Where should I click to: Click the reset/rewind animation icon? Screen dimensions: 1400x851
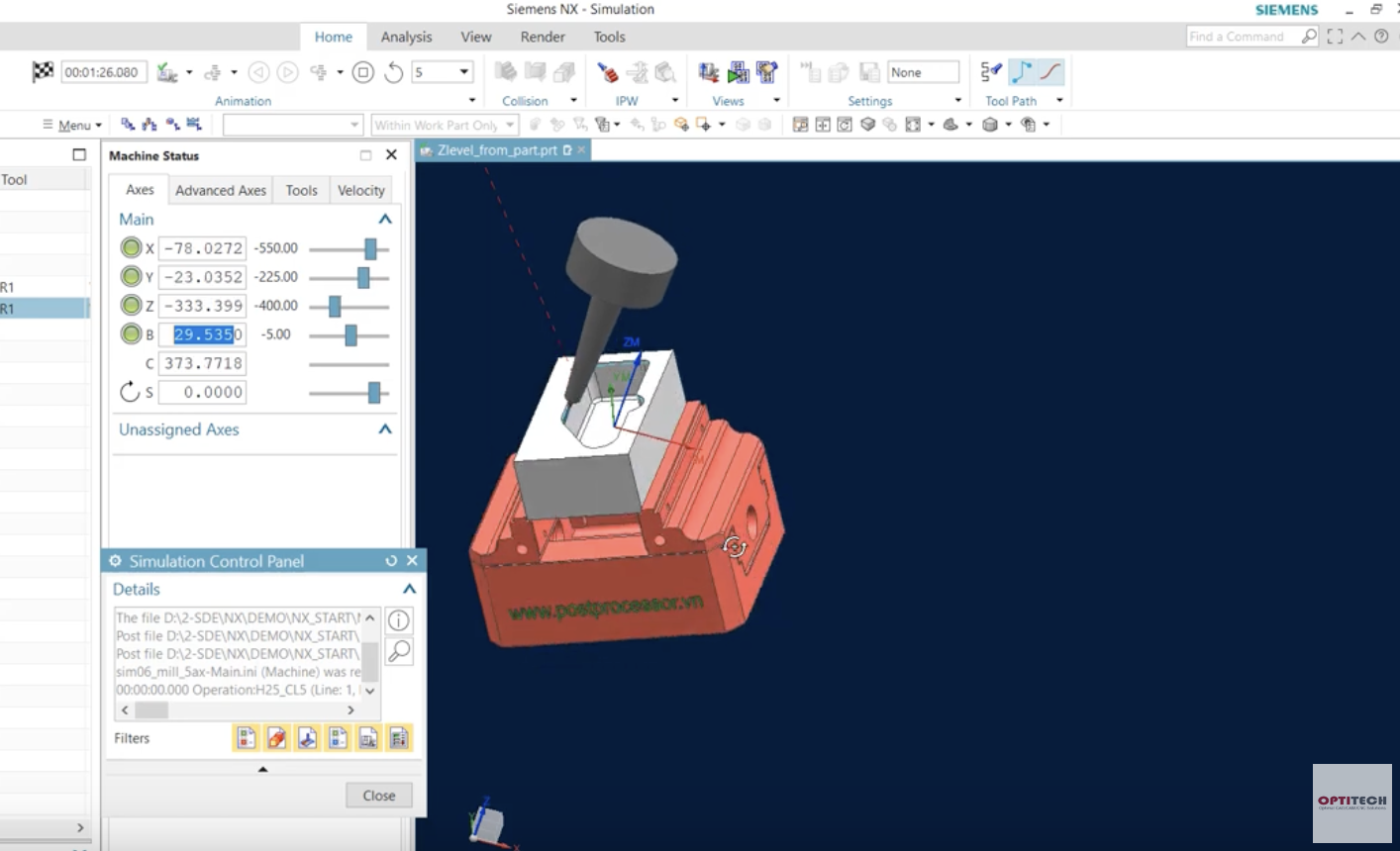(394, 72)
